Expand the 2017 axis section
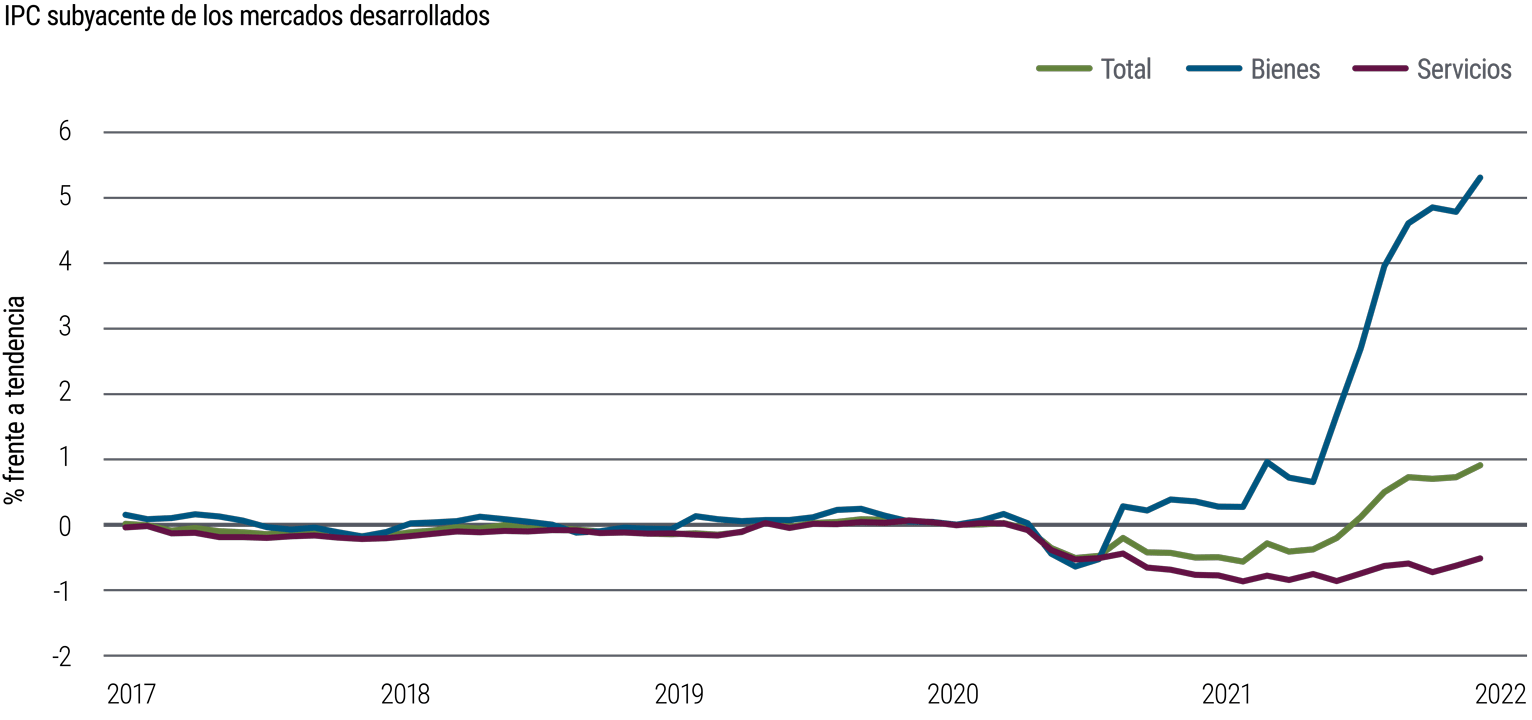Viewport: 1532px width, 720px height. [133, 690]
